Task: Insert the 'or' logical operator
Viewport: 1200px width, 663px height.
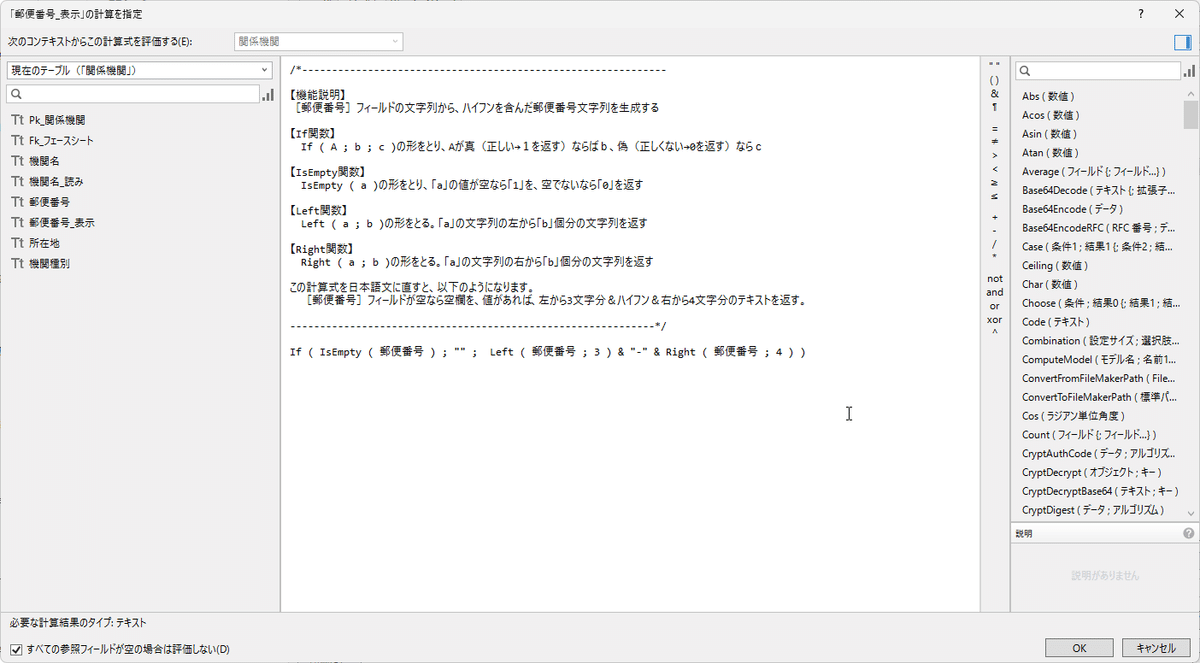Action: tap(994, 305)
